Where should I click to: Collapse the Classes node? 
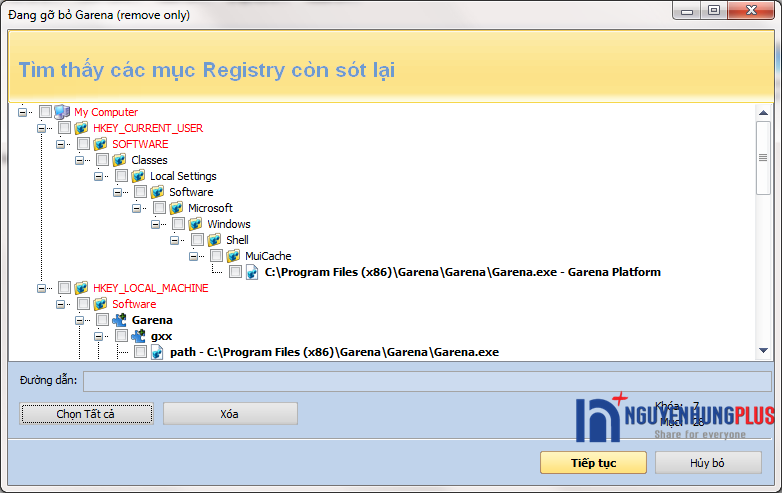(x=79, y=160)
